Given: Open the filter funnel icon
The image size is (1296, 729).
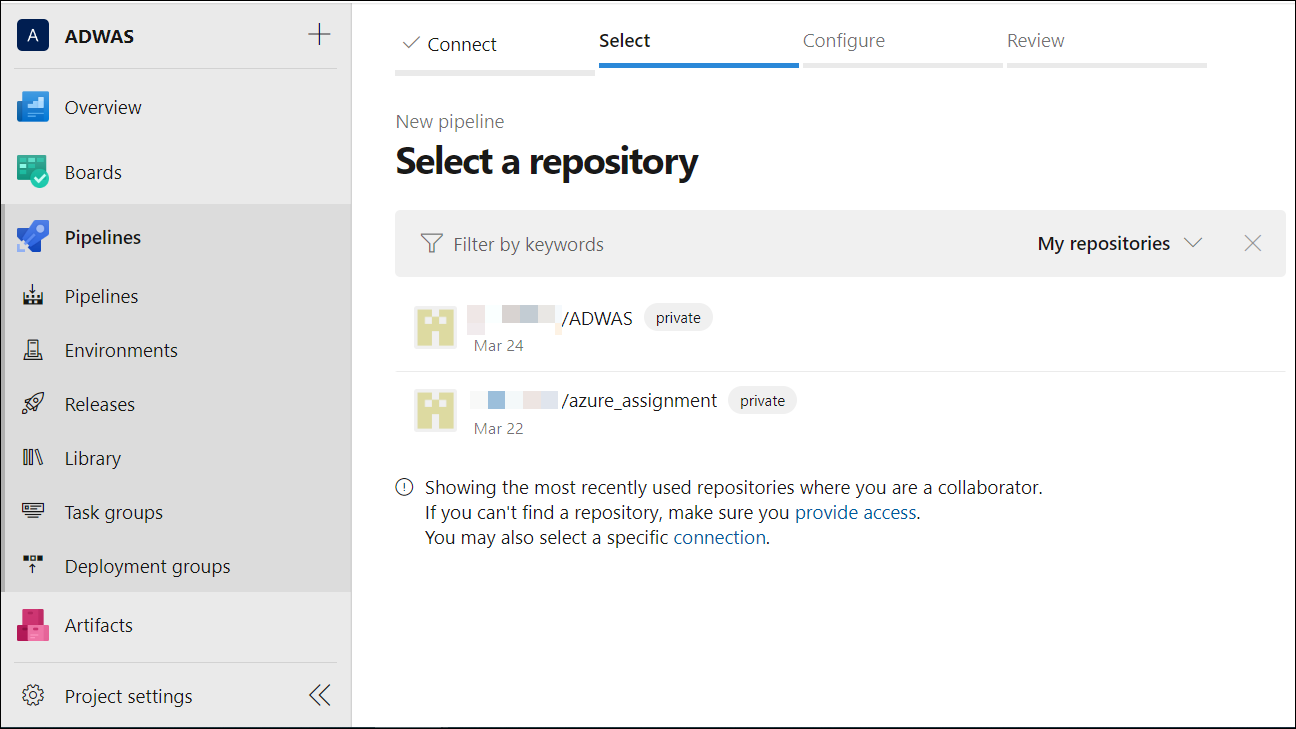Looking at the screenshot, I should pyautogui.click(x=430, y=242).
